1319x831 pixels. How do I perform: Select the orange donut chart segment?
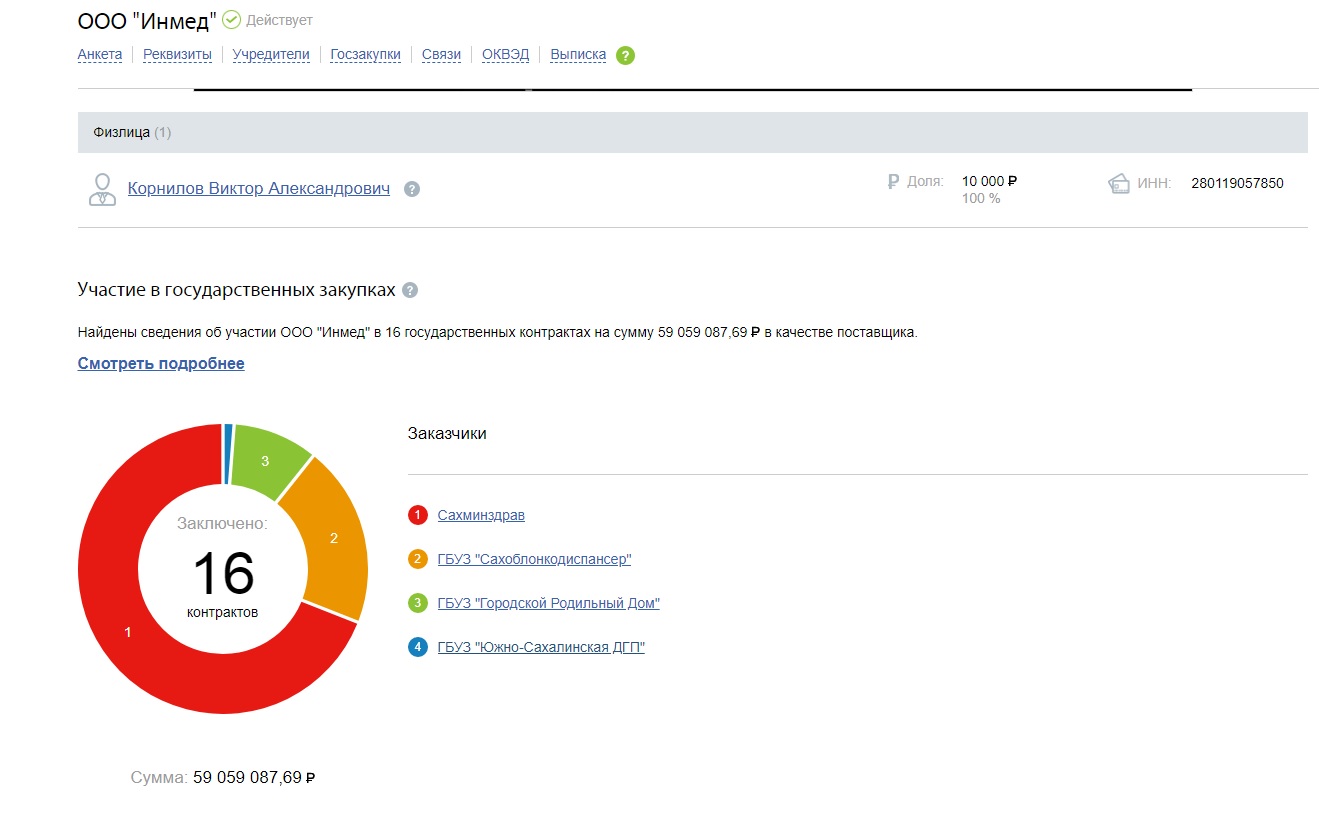click(332, 540)
